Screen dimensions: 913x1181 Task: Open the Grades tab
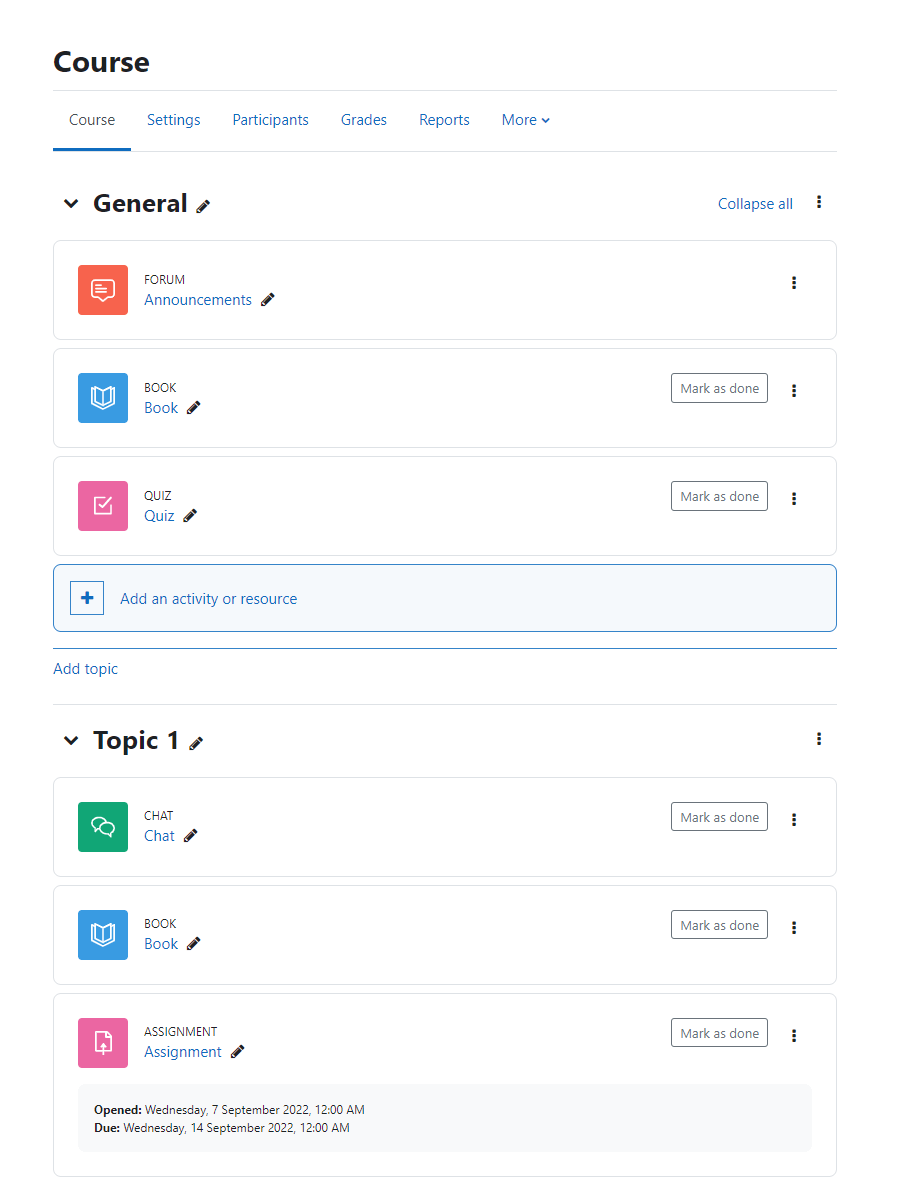(363, 119)
